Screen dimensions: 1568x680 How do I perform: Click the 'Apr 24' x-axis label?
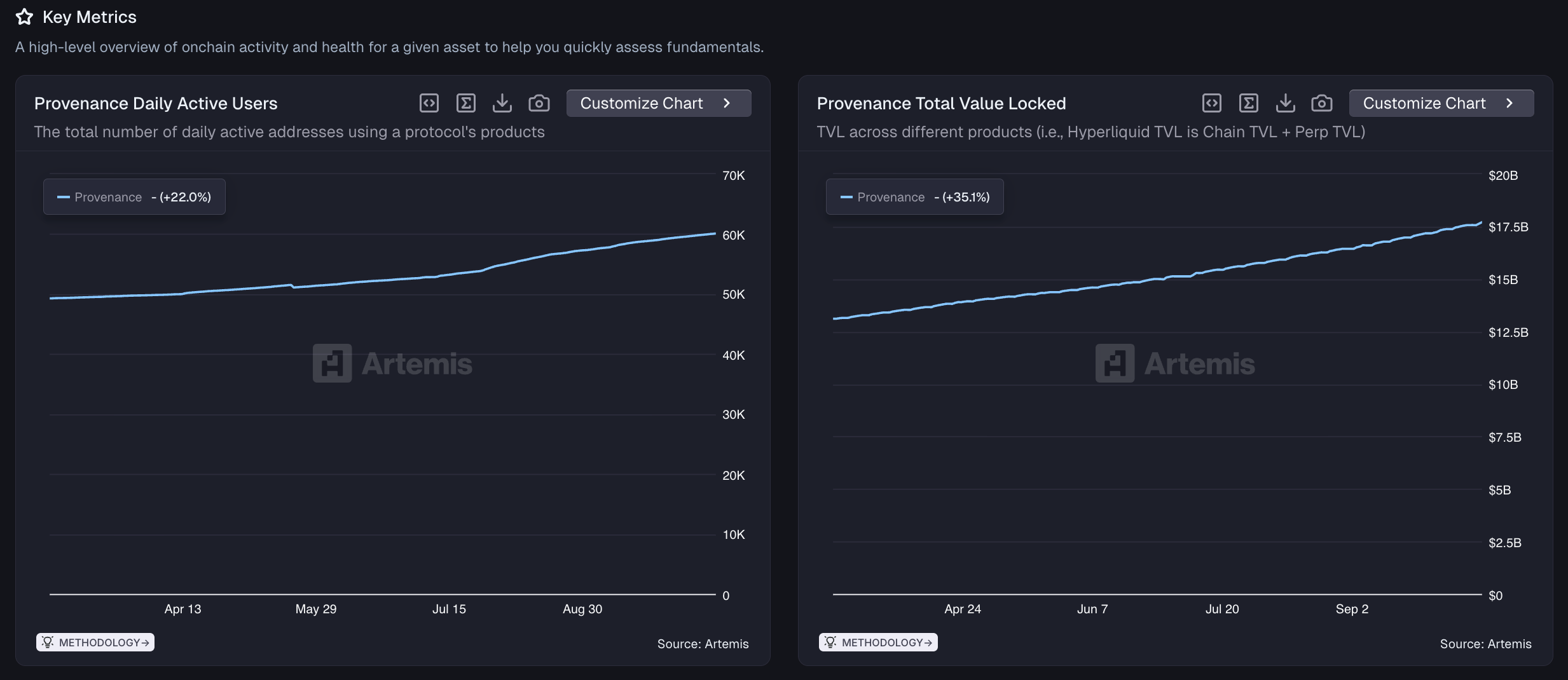(x=963, y=609)
